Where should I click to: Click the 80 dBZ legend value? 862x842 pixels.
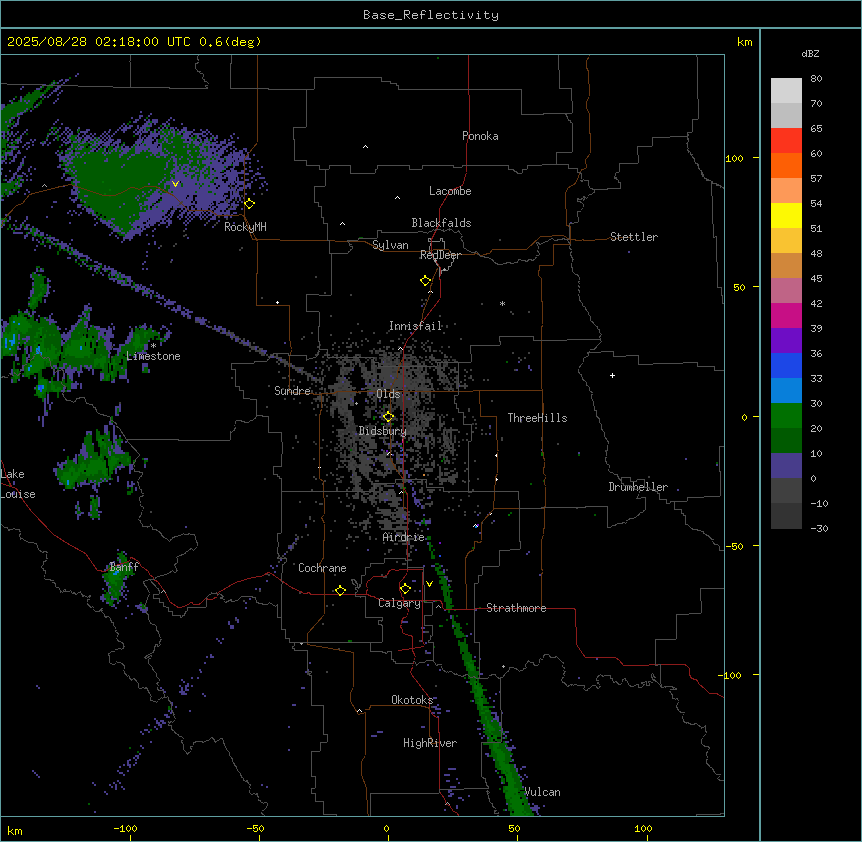[816, 79]
